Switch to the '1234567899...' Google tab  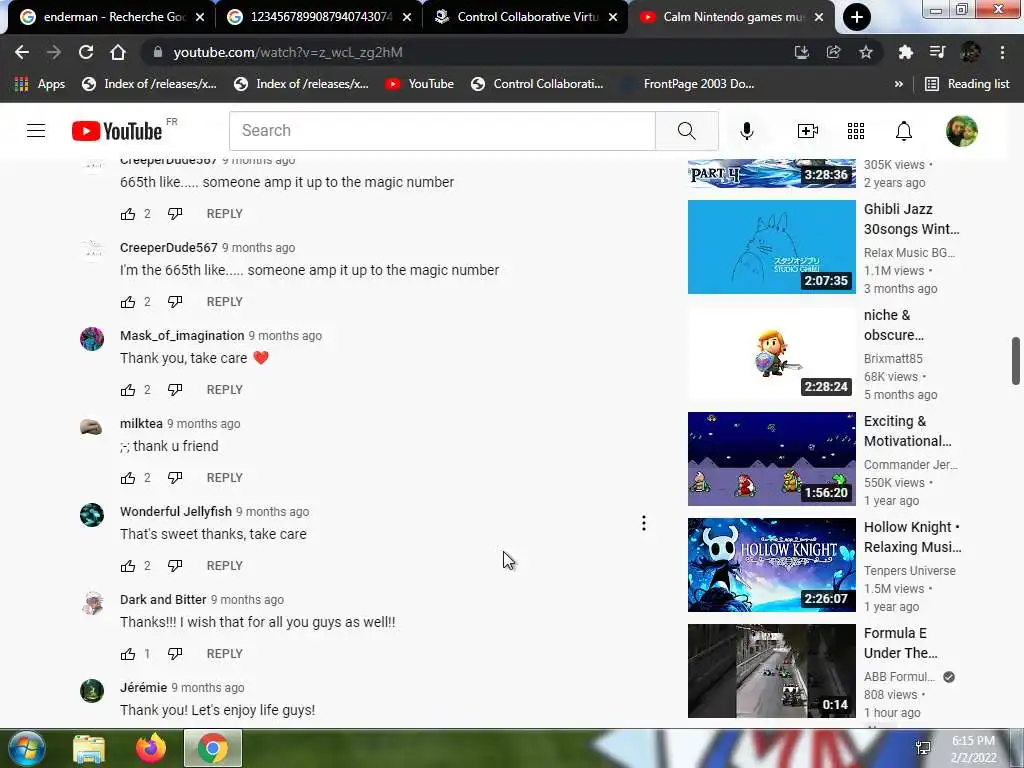tap(319, 17)
